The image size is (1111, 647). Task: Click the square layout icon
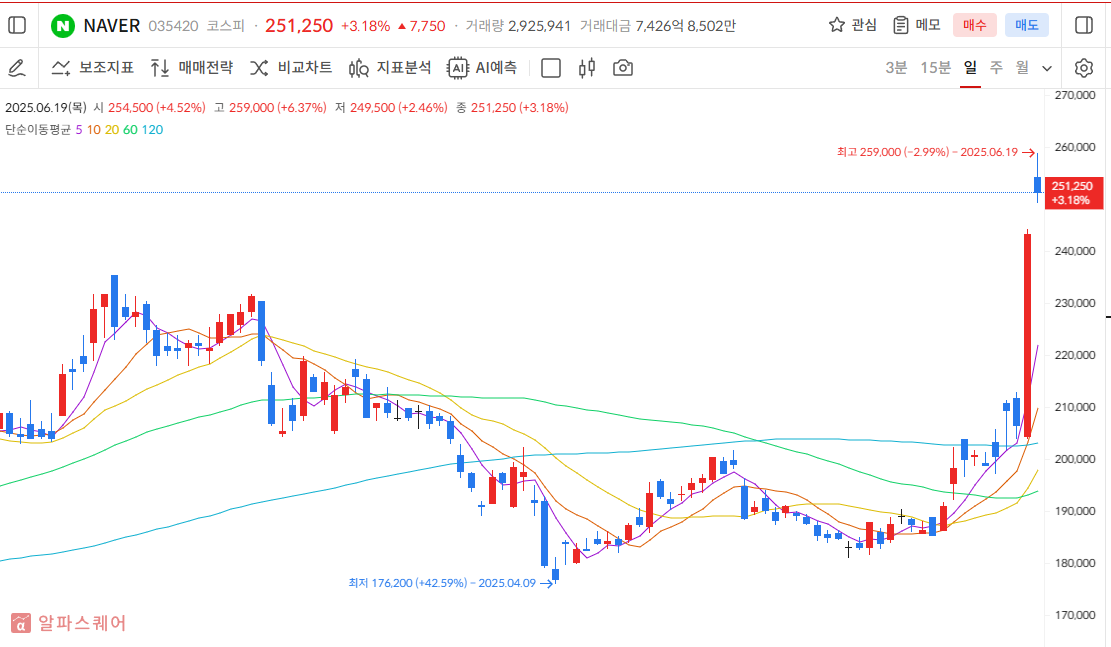tap(551, 68)
